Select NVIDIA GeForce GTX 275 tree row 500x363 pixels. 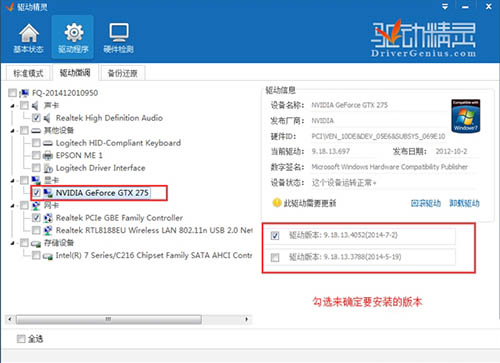tap(102, 193)
